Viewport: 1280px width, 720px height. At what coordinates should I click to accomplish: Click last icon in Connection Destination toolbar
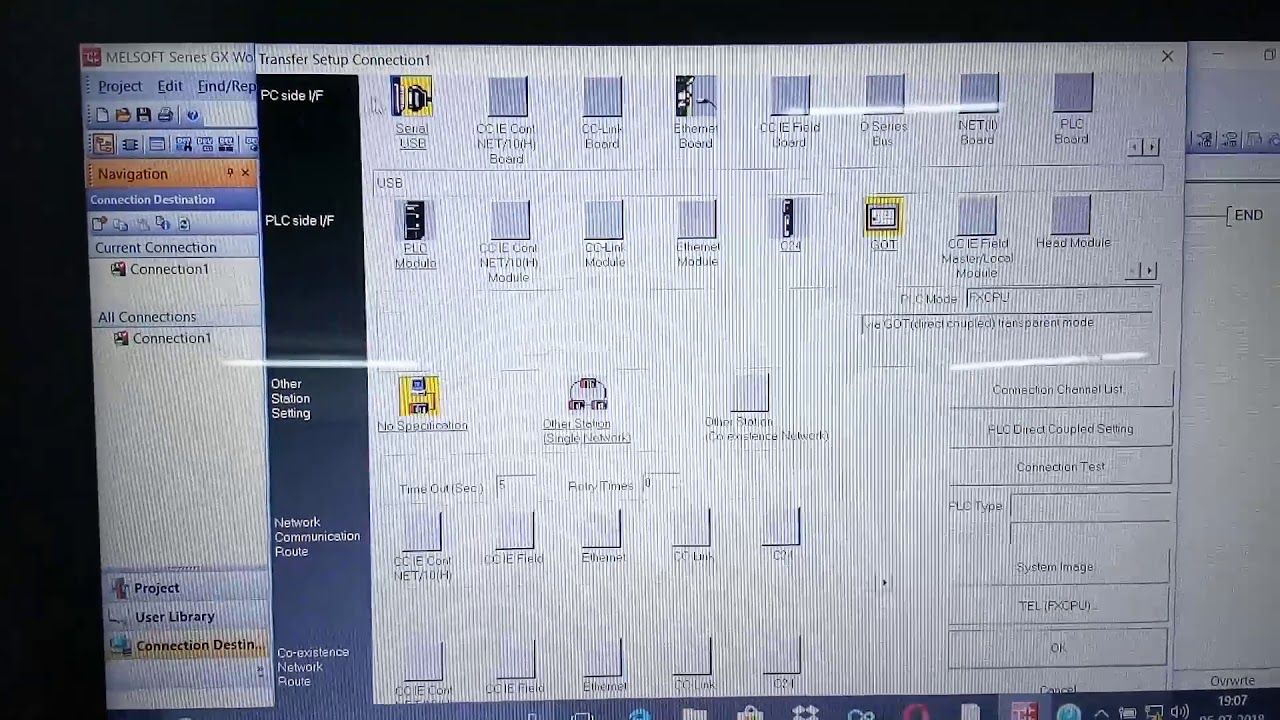[x=183, y=224]
